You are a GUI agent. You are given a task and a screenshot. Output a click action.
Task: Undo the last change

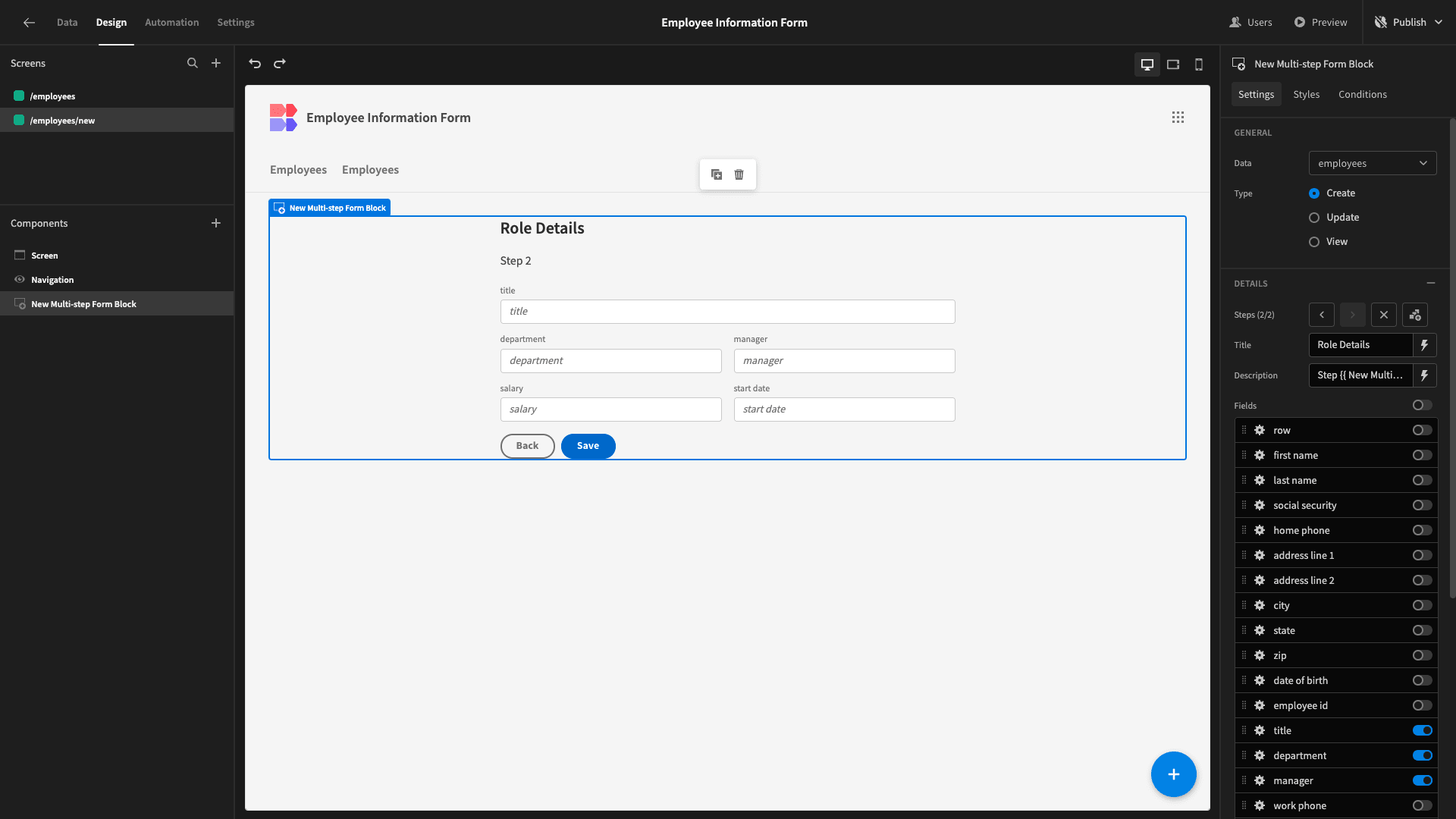[x=255, y=63]
